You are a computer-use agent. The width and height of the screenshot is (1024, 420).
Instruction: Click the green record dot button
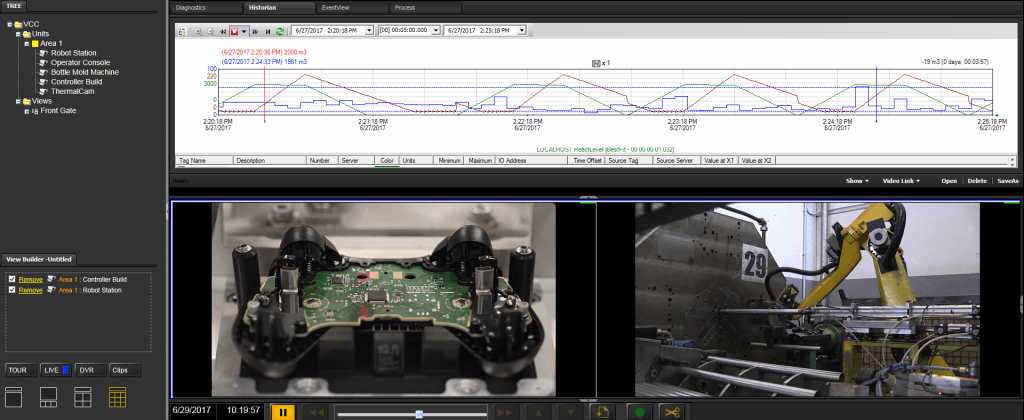point(638,411)
